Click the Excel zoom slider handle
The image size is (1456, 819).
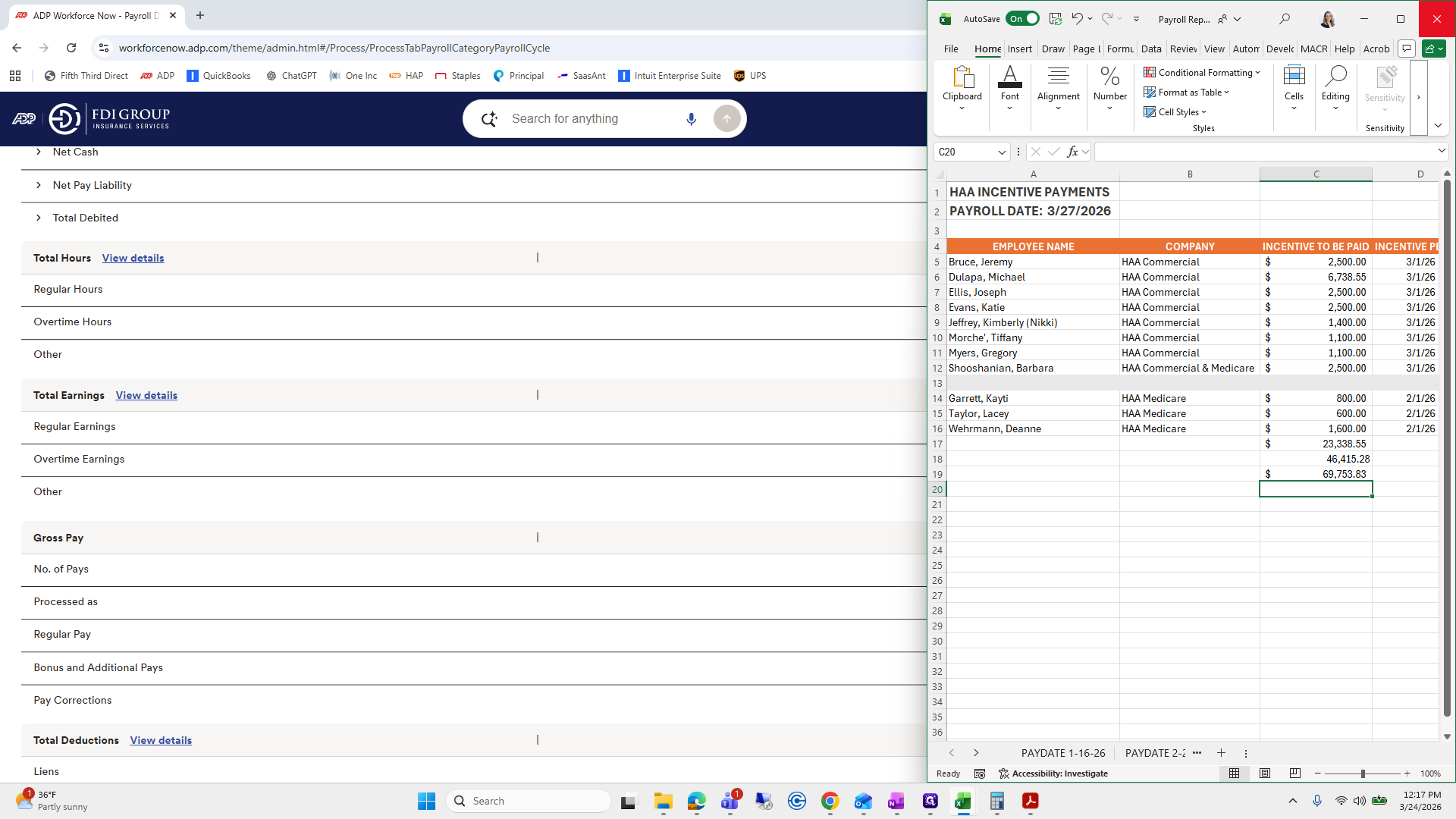click(1363, 773)
